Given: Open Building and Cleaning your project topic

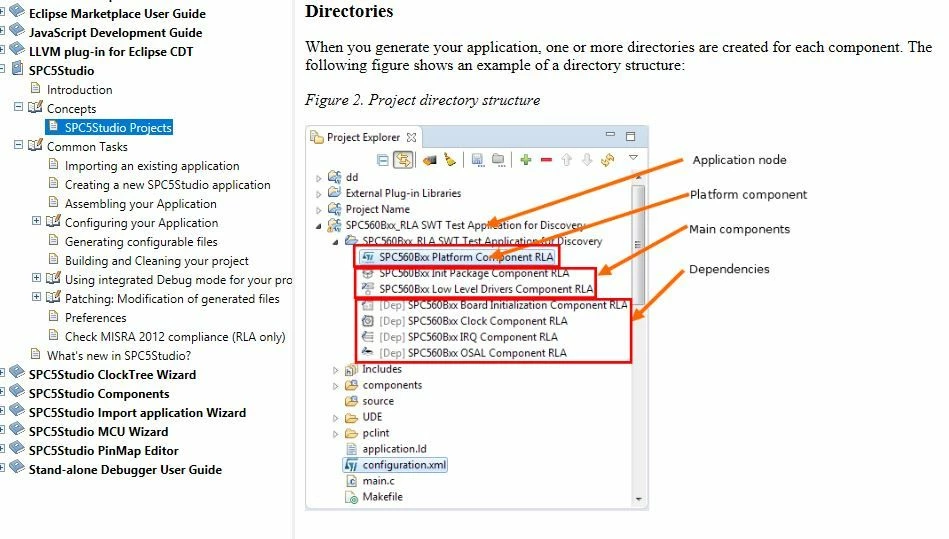Looking at the screenshot, I should 157,260.
